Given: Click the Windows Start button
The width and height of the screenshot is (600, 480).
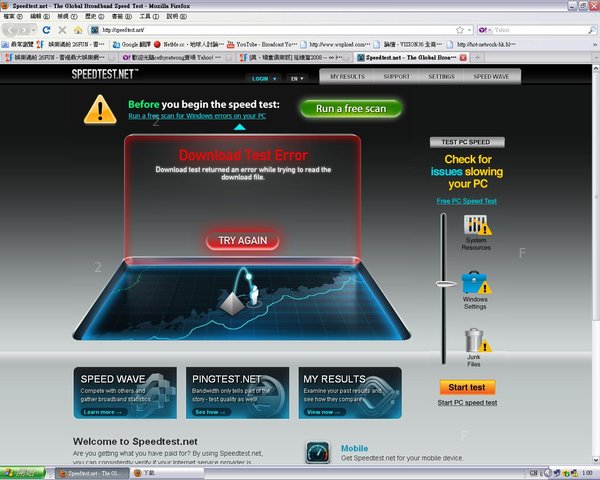Looking at the screenshot, I should (x=22, y=473).
